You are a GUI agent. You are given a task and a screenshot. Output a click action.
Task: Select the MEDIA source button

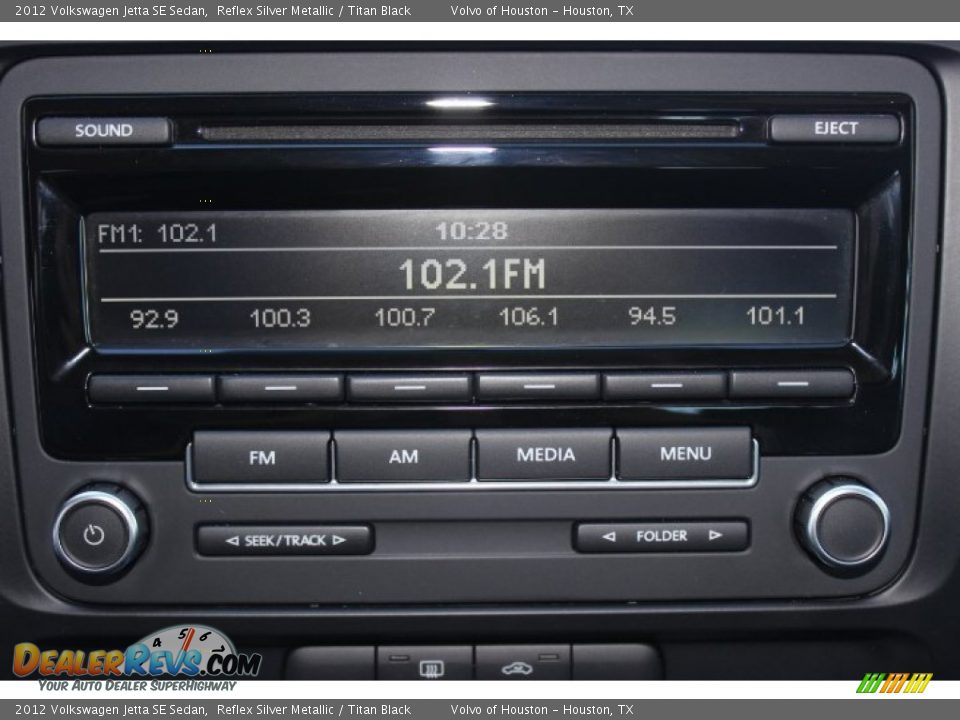coord(545,455)
